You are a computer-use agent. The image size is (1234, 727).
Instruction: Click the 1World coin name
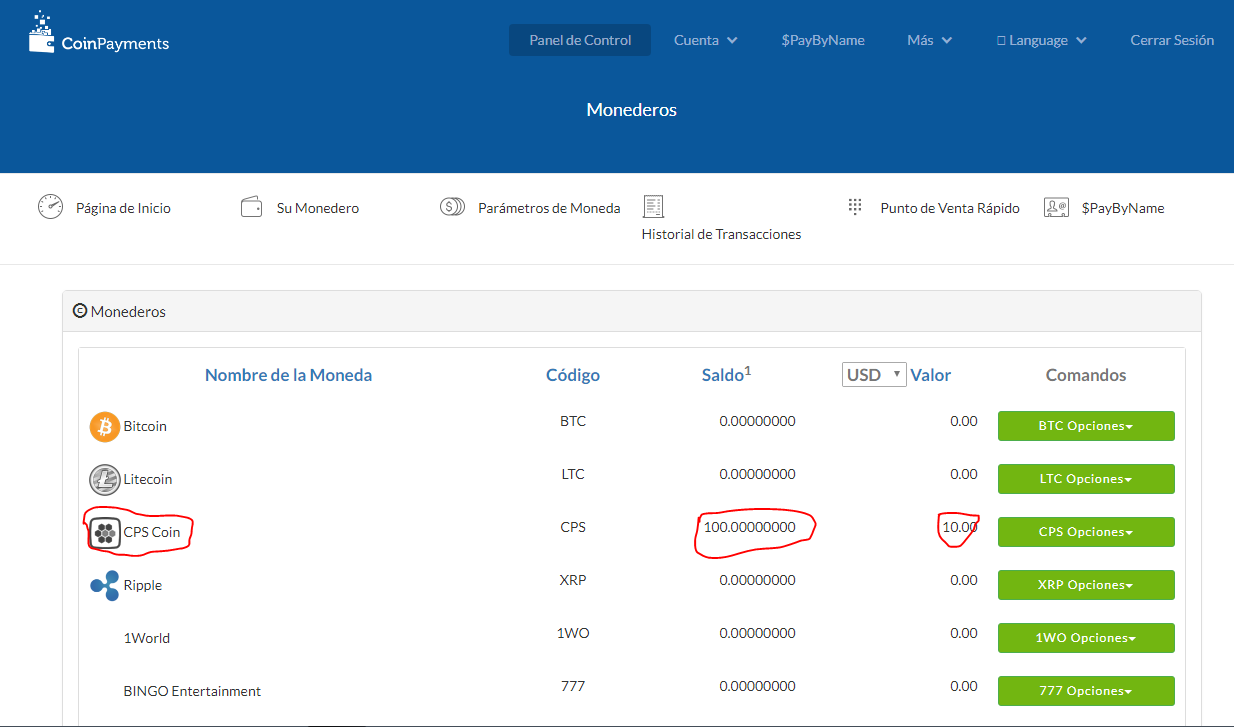tap(147, 638)
